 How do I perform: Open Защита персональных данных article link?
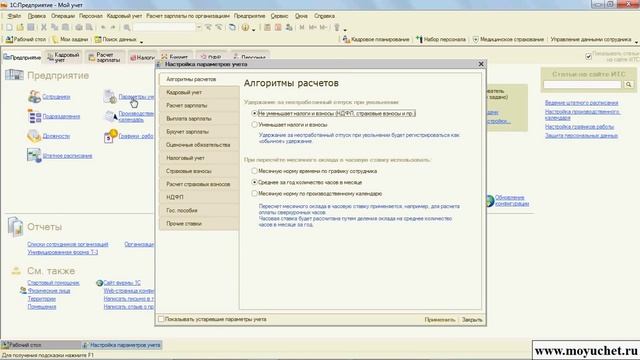tap(581, 136)
